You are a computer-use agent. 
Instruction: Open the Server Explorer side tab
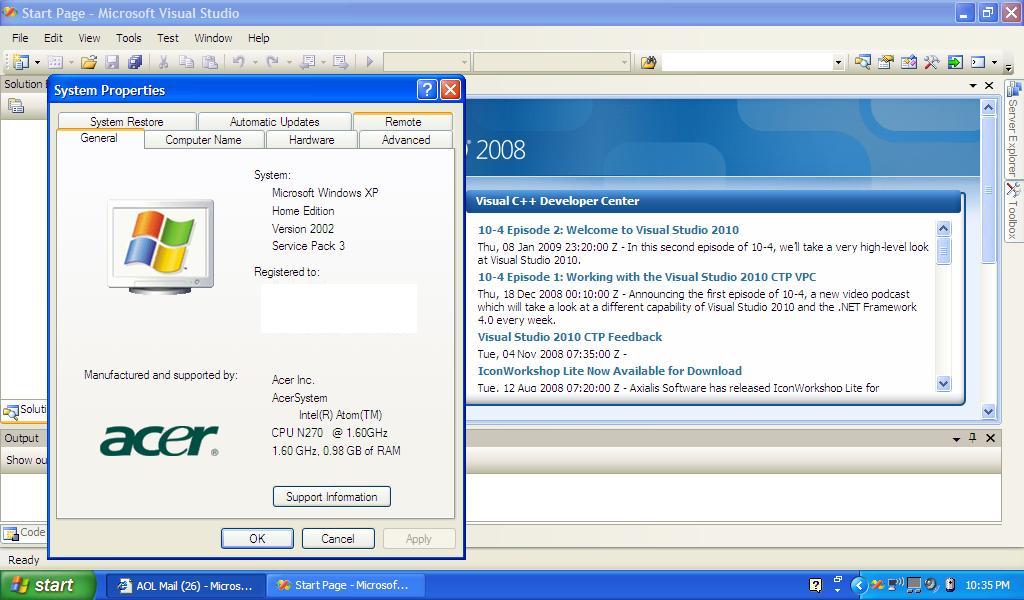1013,130
